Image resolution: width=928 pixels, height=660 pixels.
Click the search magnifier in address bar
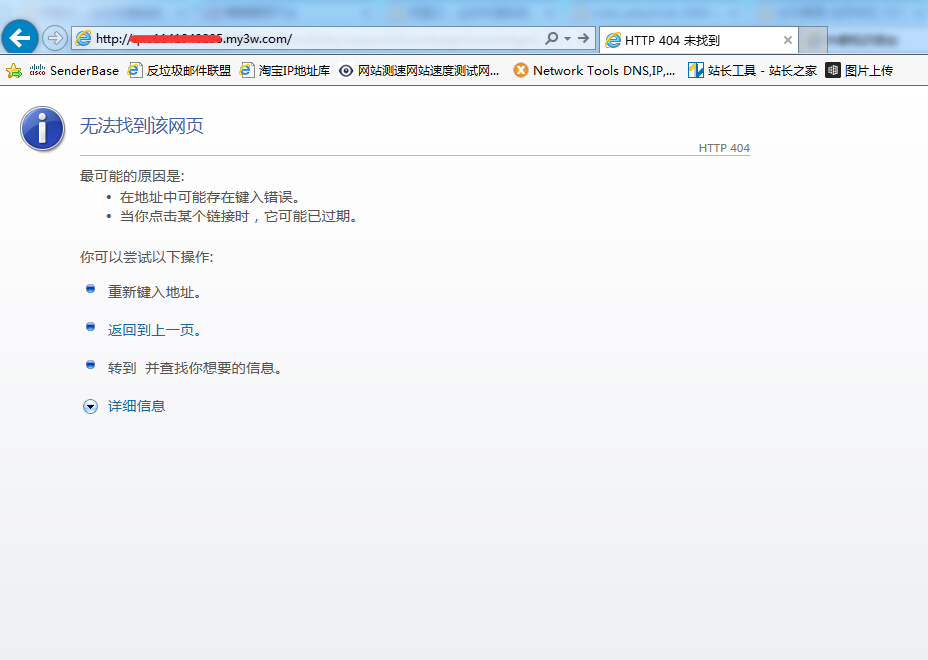point(551,39)
